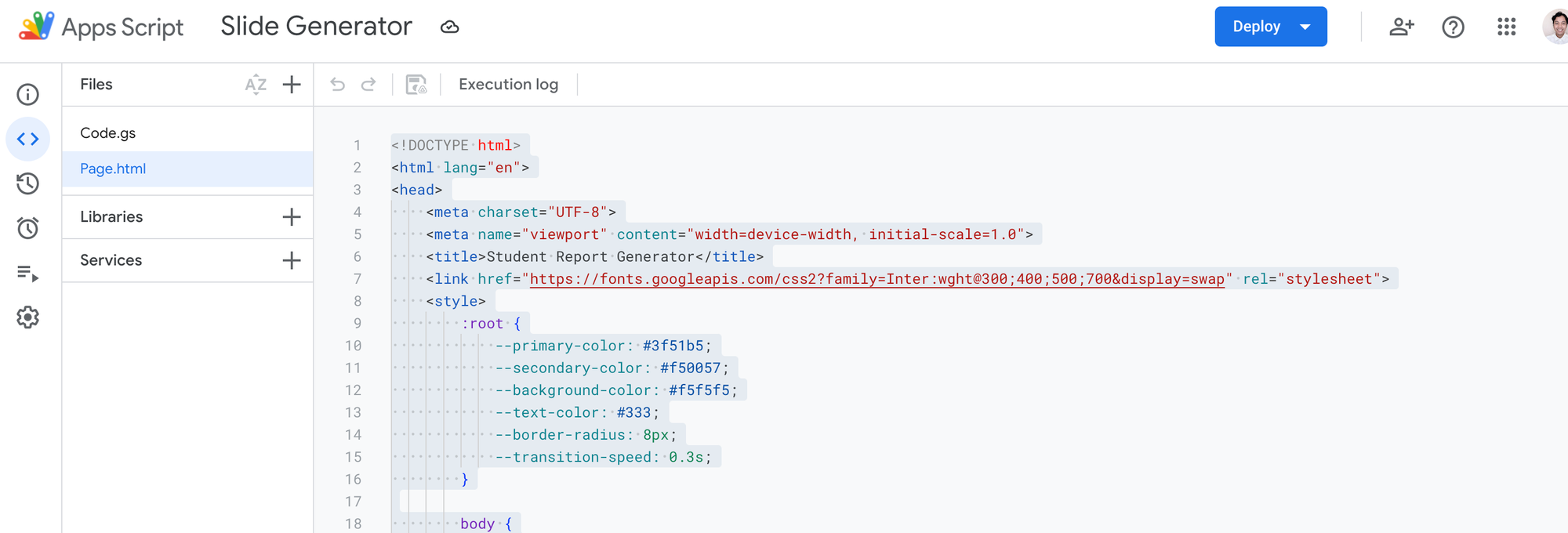Expand the Deploy dropdown arrow
The height and width of the screenshot is (533, 1568).
1305,27
